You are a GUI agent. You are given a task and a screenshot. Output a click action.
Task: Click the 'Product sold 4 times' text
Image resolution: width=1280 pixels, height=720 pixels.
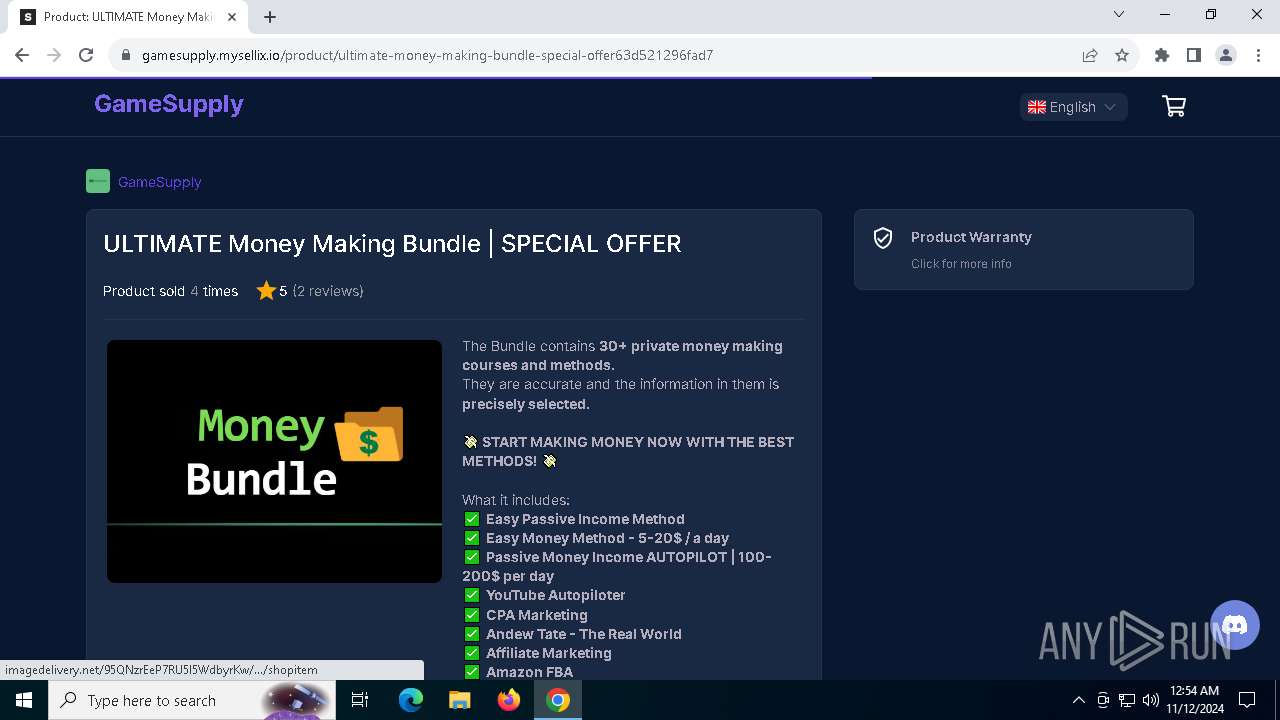pyautogui.click(x=171, y=291)
